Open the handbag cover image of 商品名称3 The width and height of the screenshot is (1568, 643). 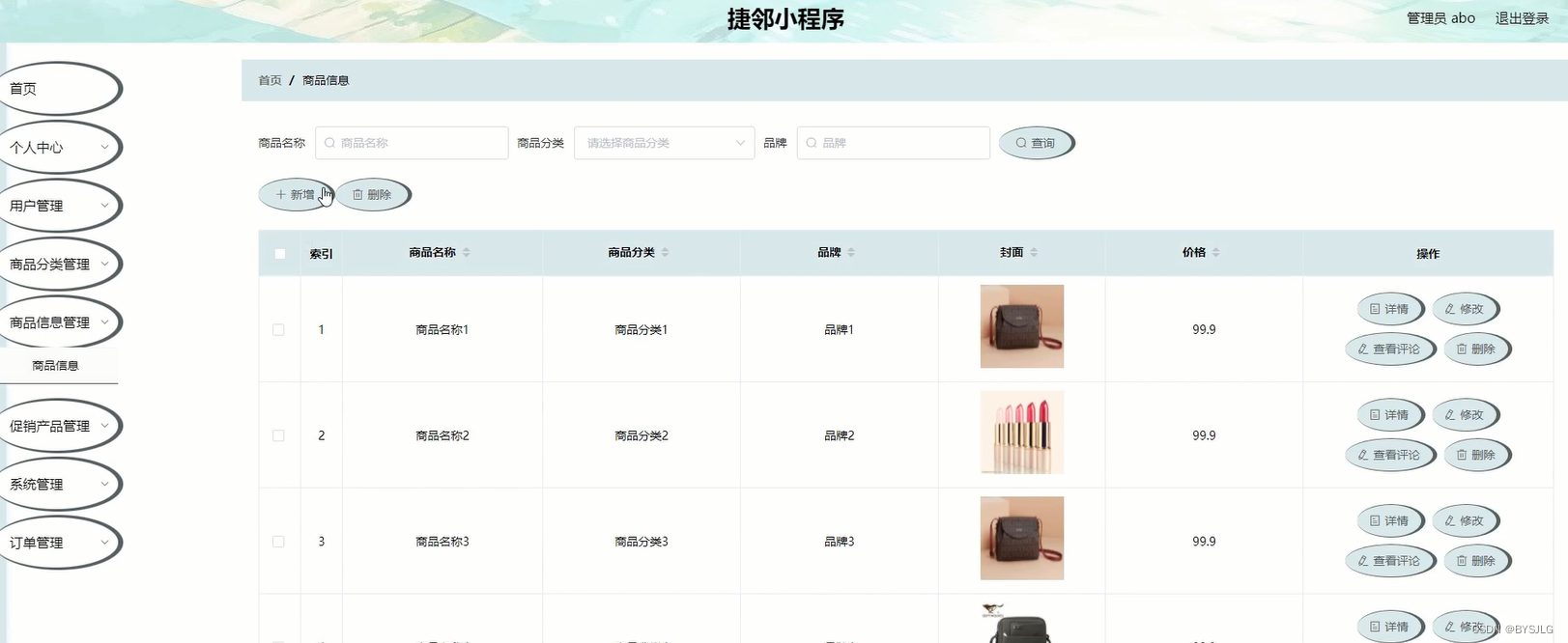[x=1021, y=538]
